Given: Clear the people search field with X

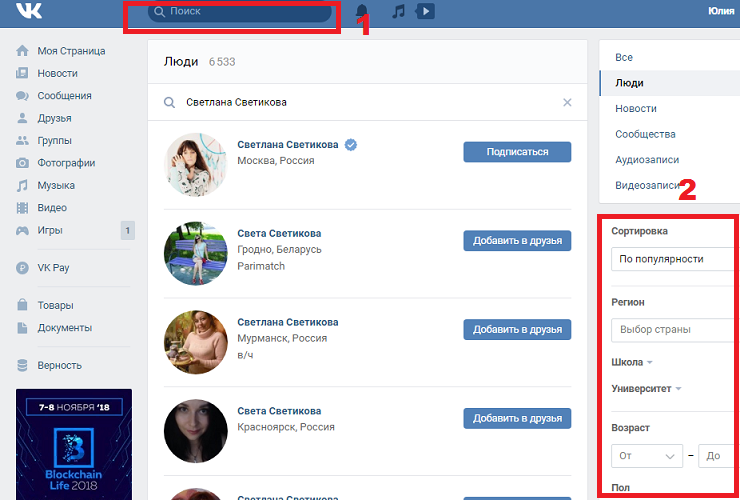Looking at the screenshot, I should (567, 102).
